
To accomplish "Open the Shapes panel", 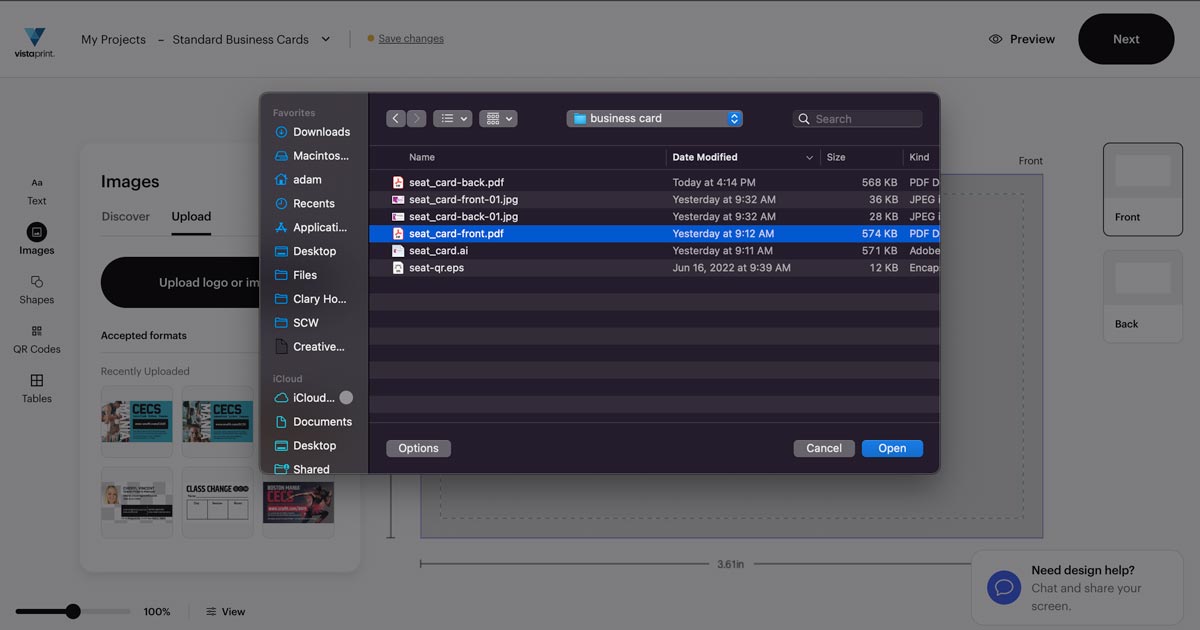I will (37, 289).
